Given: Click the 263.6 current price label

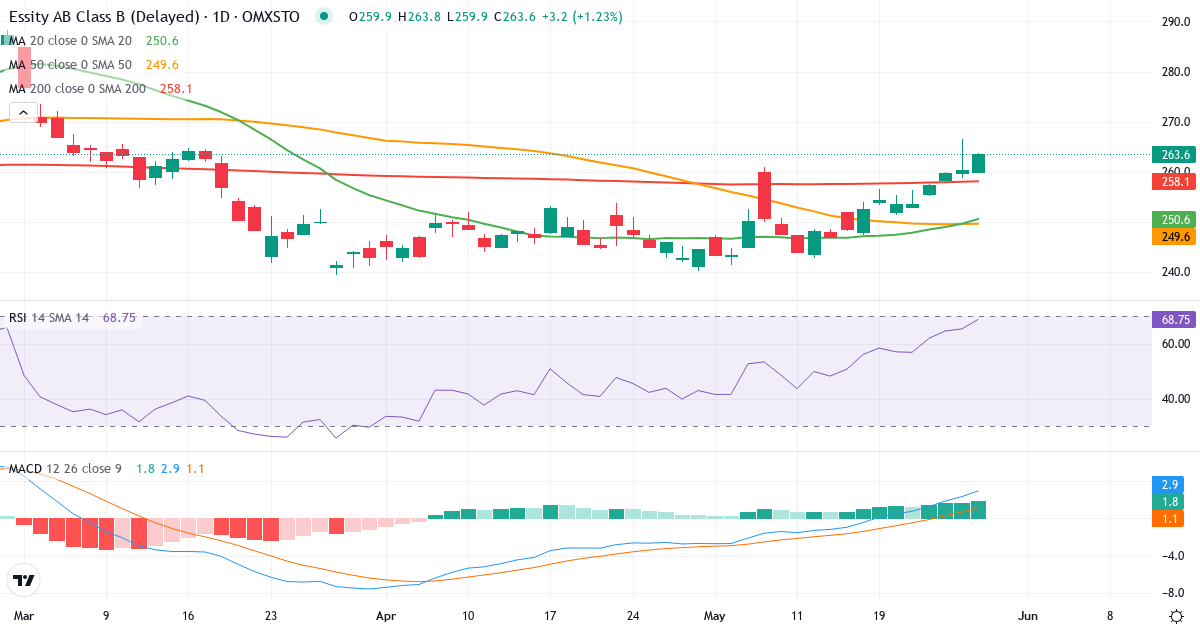Looking at the screenshot, I should [x=1175, y=155].
